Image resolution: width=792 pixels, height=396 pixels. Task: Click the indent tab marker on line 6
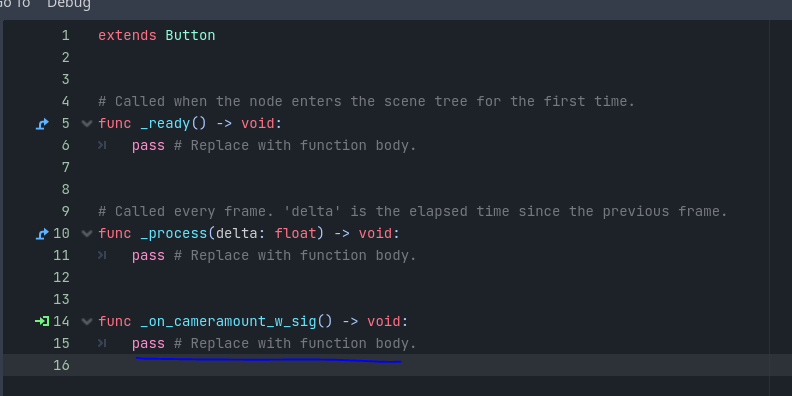pos(102,145)
